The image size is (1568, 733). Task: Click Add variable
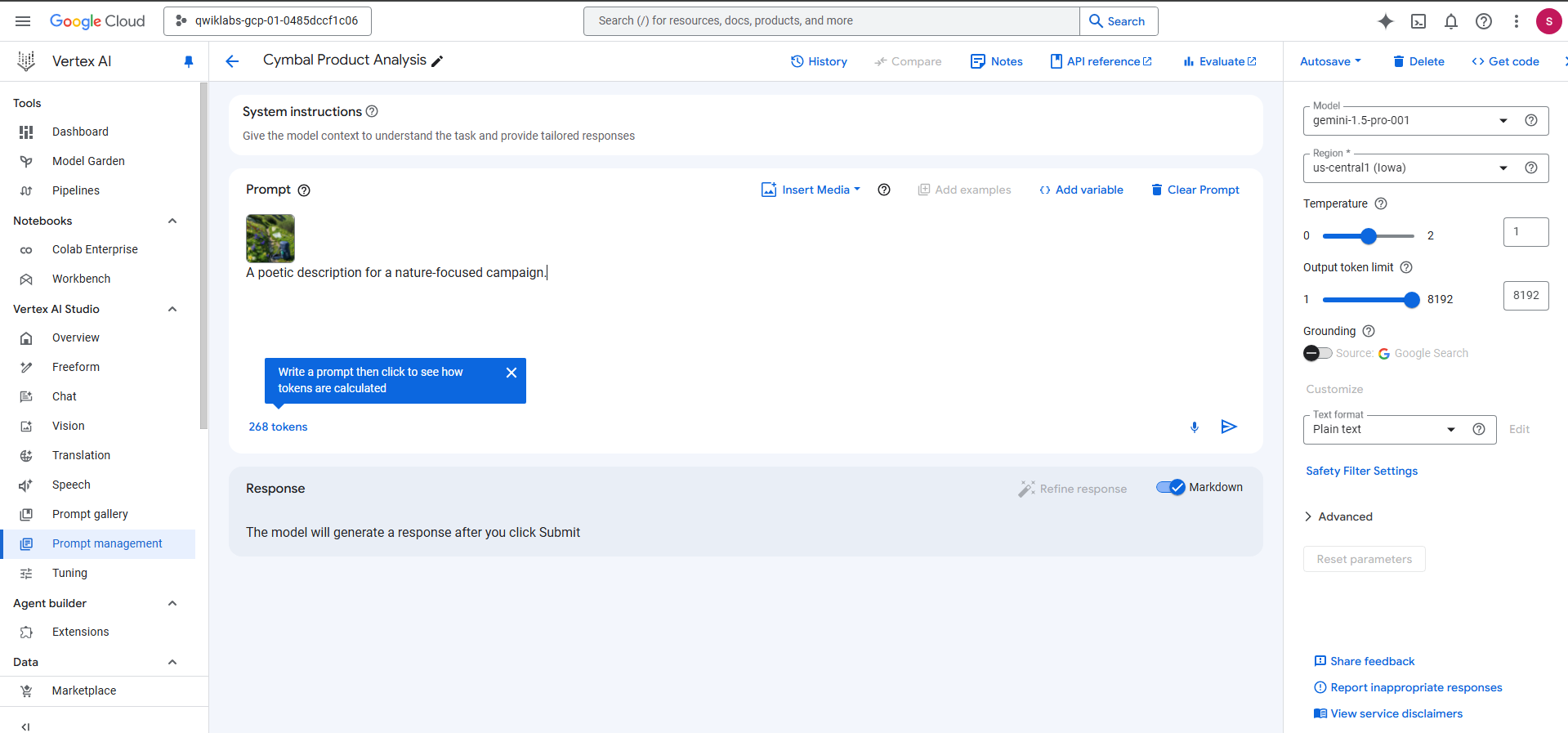1081,190
